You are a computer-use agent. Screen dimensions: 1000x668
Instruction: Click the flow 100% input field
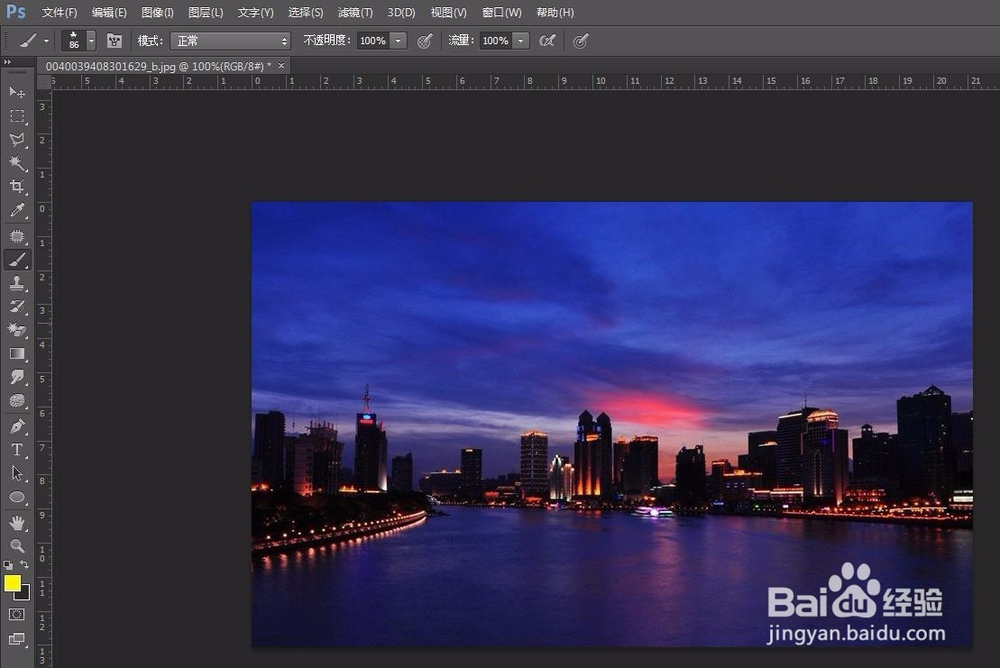(x=496, y=41)
